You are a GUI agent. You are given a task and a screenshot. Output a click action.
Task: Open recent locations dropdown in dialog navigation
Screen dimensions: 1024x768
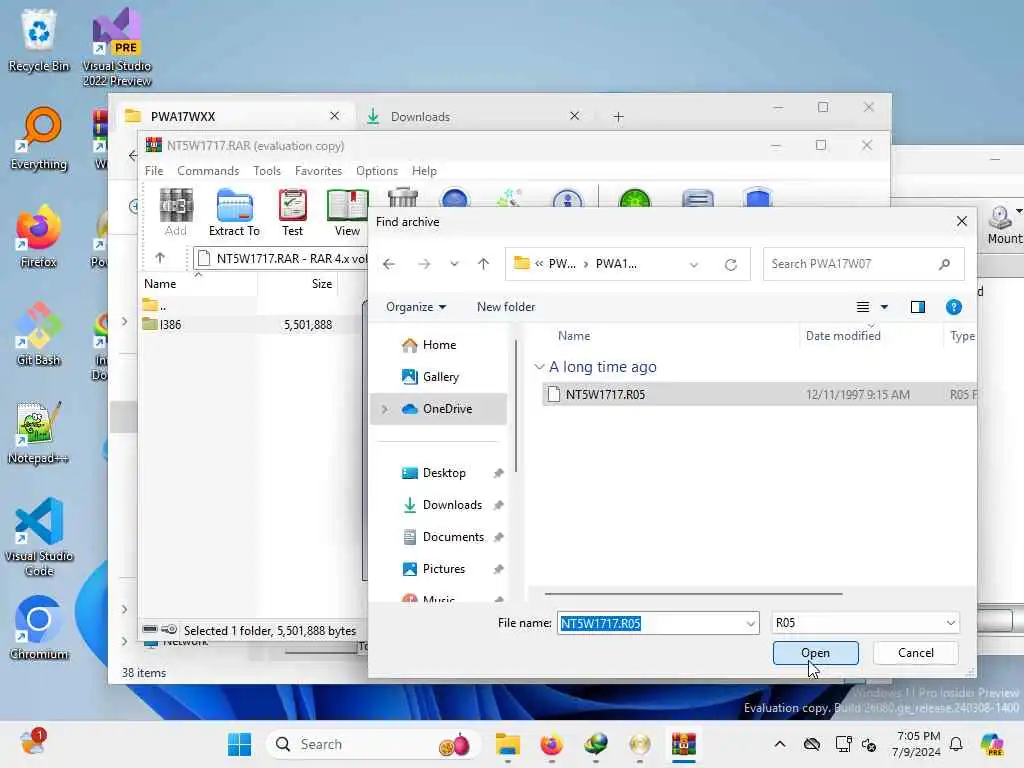click(455, 264)
